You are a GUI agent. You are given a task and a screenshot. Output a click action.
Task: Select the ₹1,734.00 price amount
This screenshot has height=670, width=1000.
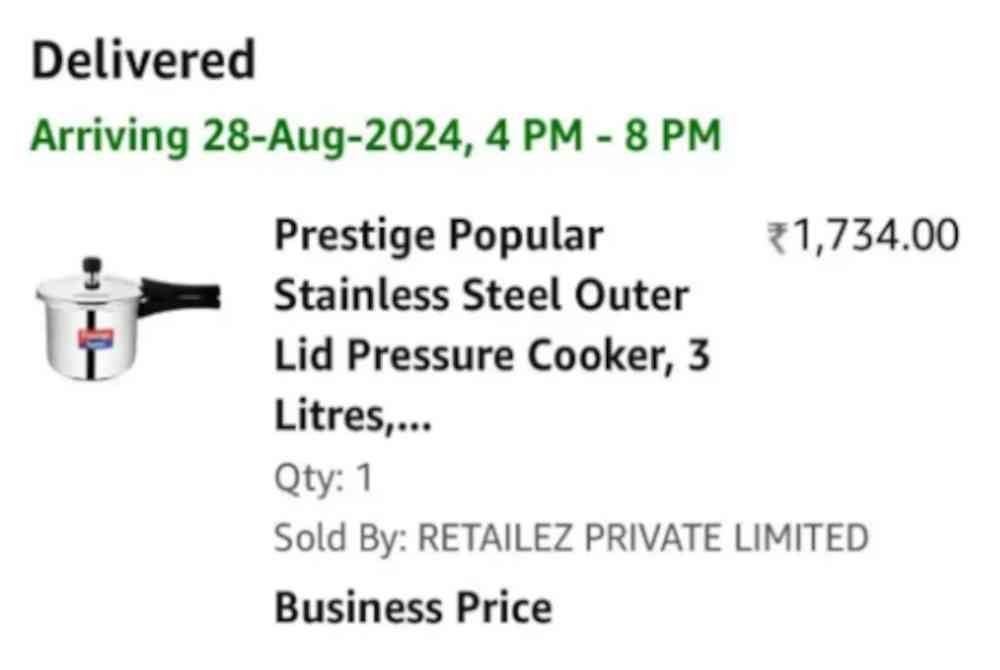(872, 238)
